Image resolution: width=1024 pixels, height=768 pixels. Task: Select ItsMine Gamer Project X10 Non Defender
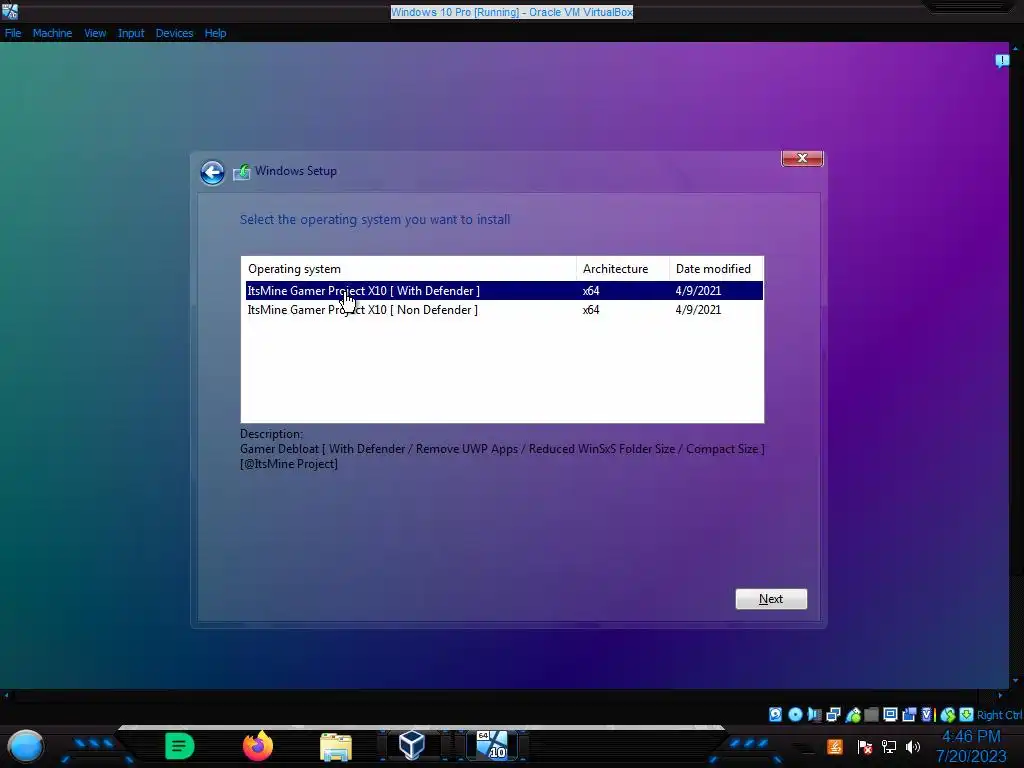[504, 310]
